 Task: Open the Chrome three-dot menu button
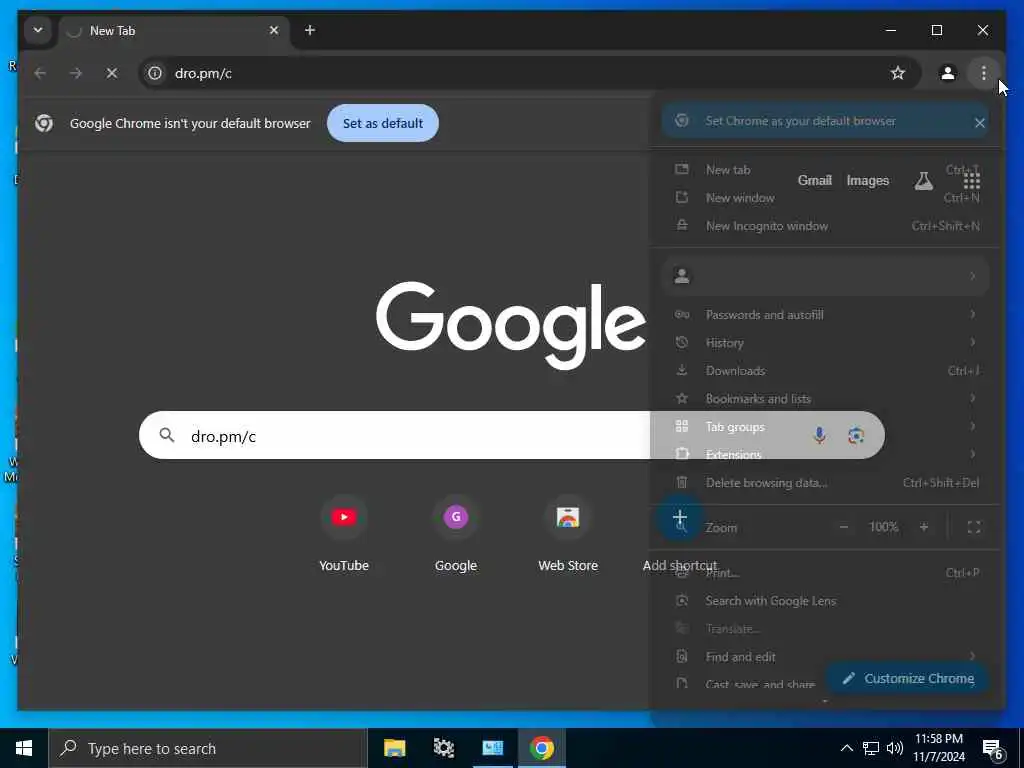click(984, 73)
